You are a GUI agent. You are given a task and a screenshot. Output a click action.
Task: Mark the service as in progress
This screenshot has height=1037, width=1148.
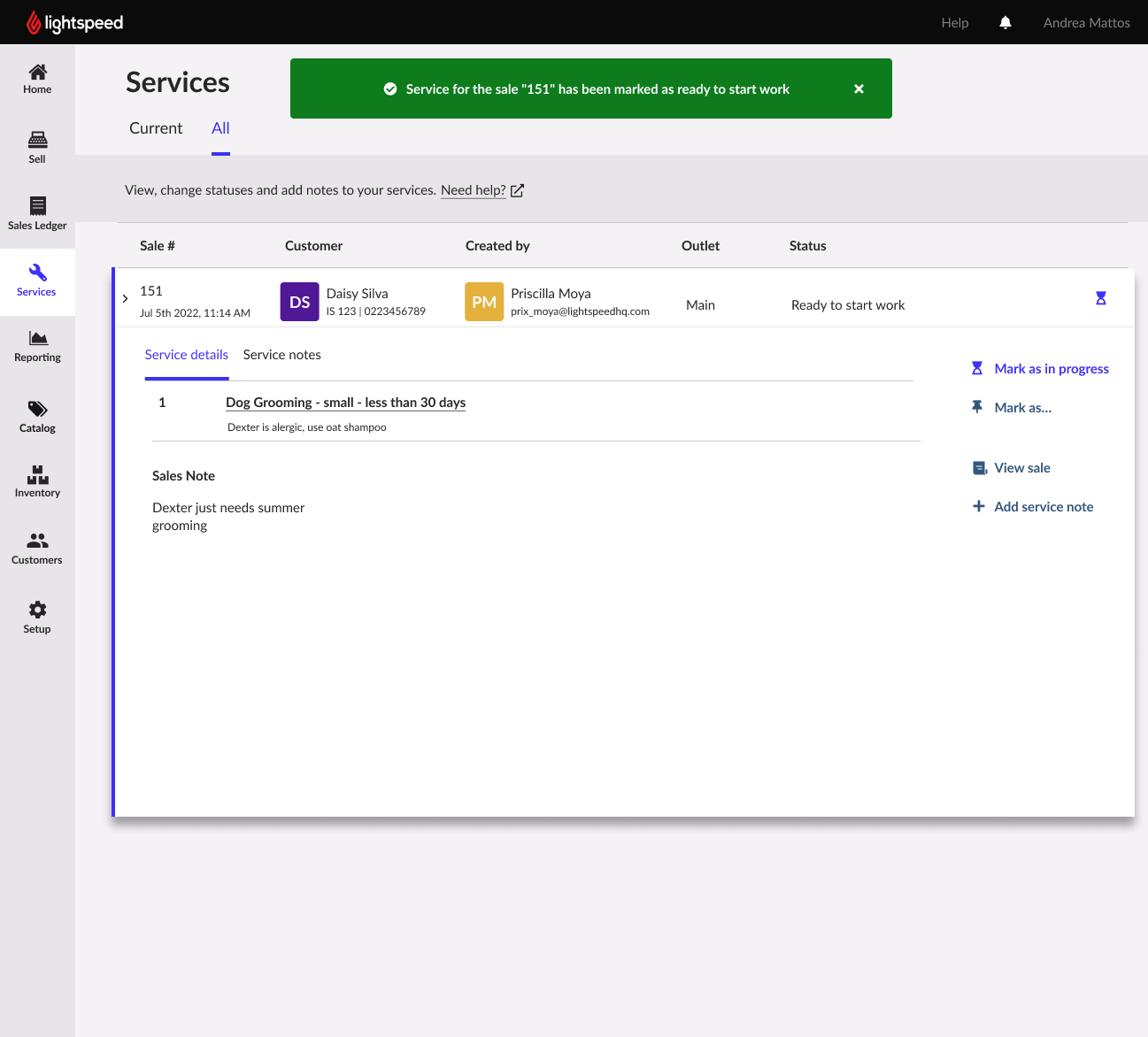[1051, 369]
